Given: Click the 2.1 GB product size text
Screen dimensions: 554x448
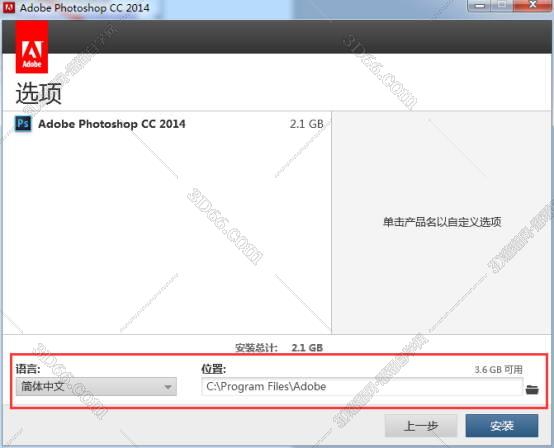Looking at the screenshot, I should pos(307,124).
